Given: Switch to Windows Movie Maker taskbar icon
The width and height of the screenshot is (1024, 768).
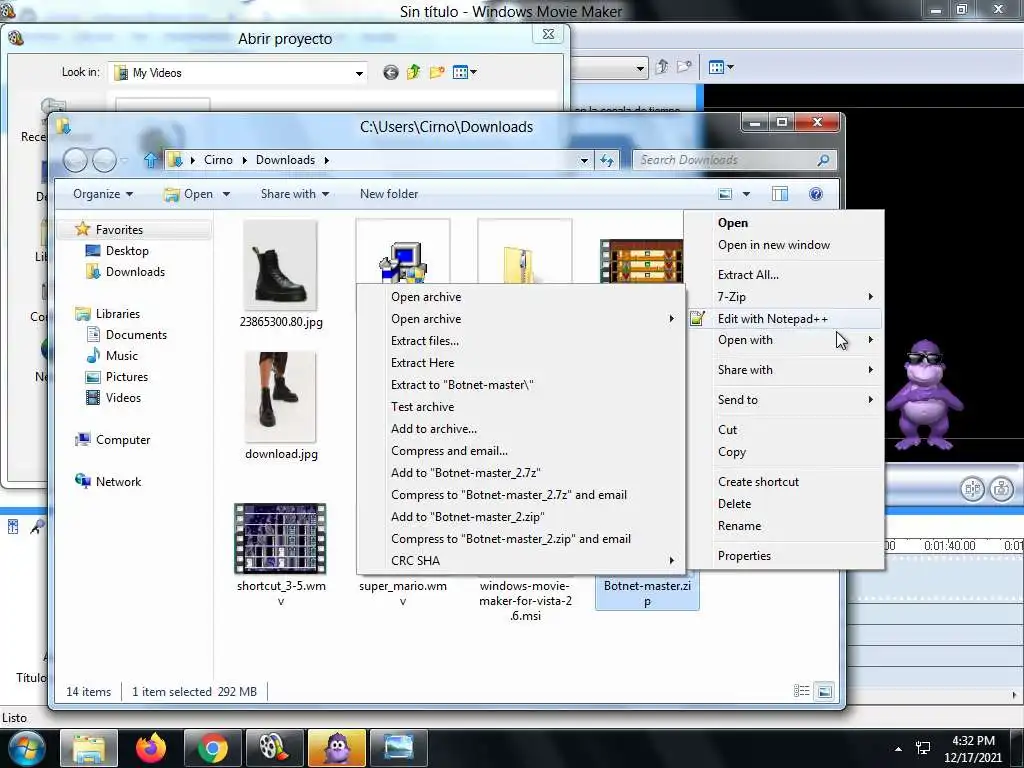Looking at the screenshot, I should [274, 748].
